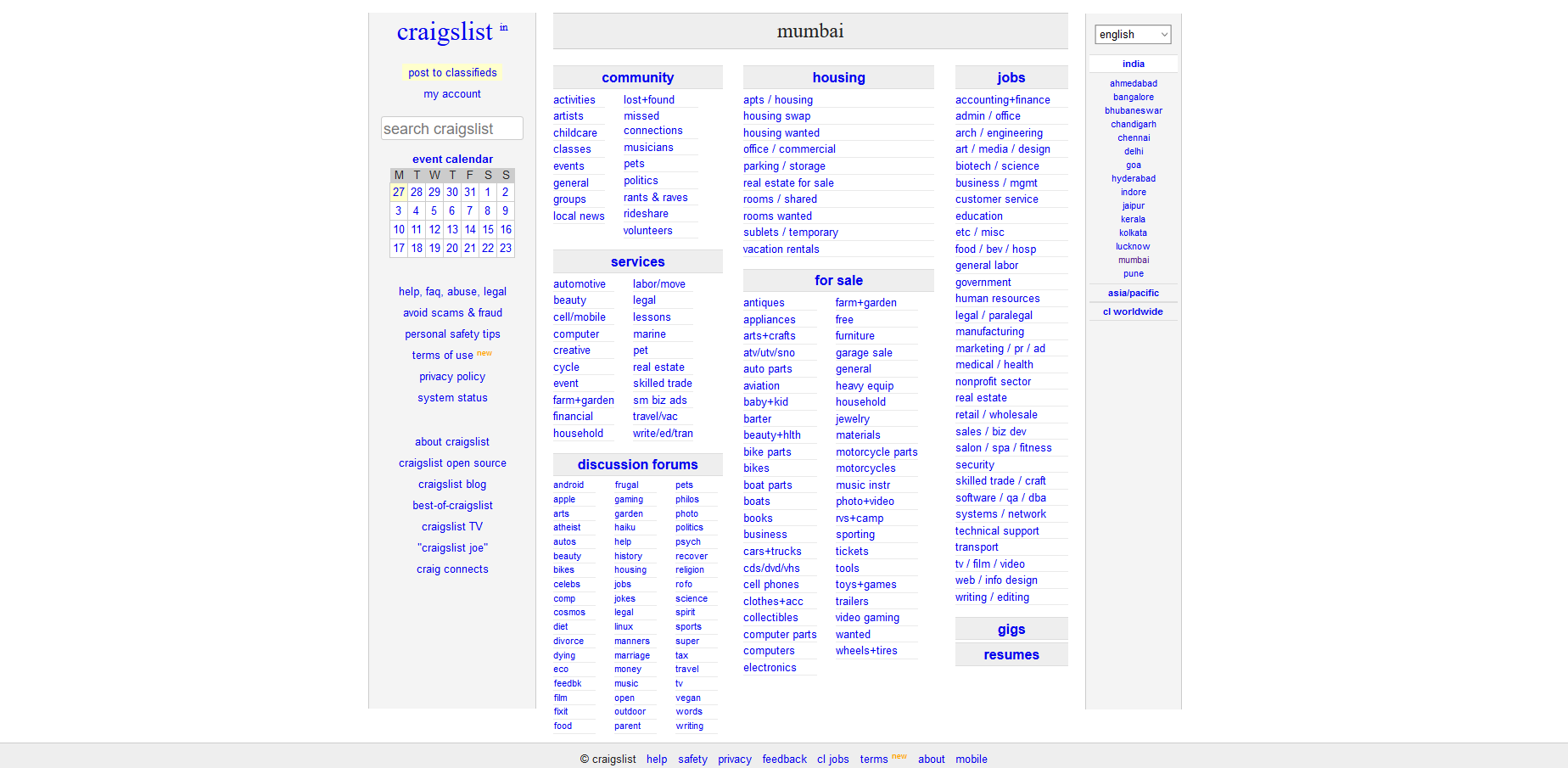This screenshot has height=768, width=1568.
Task: Switch city to pune
Action: [x=1134, y=274]
